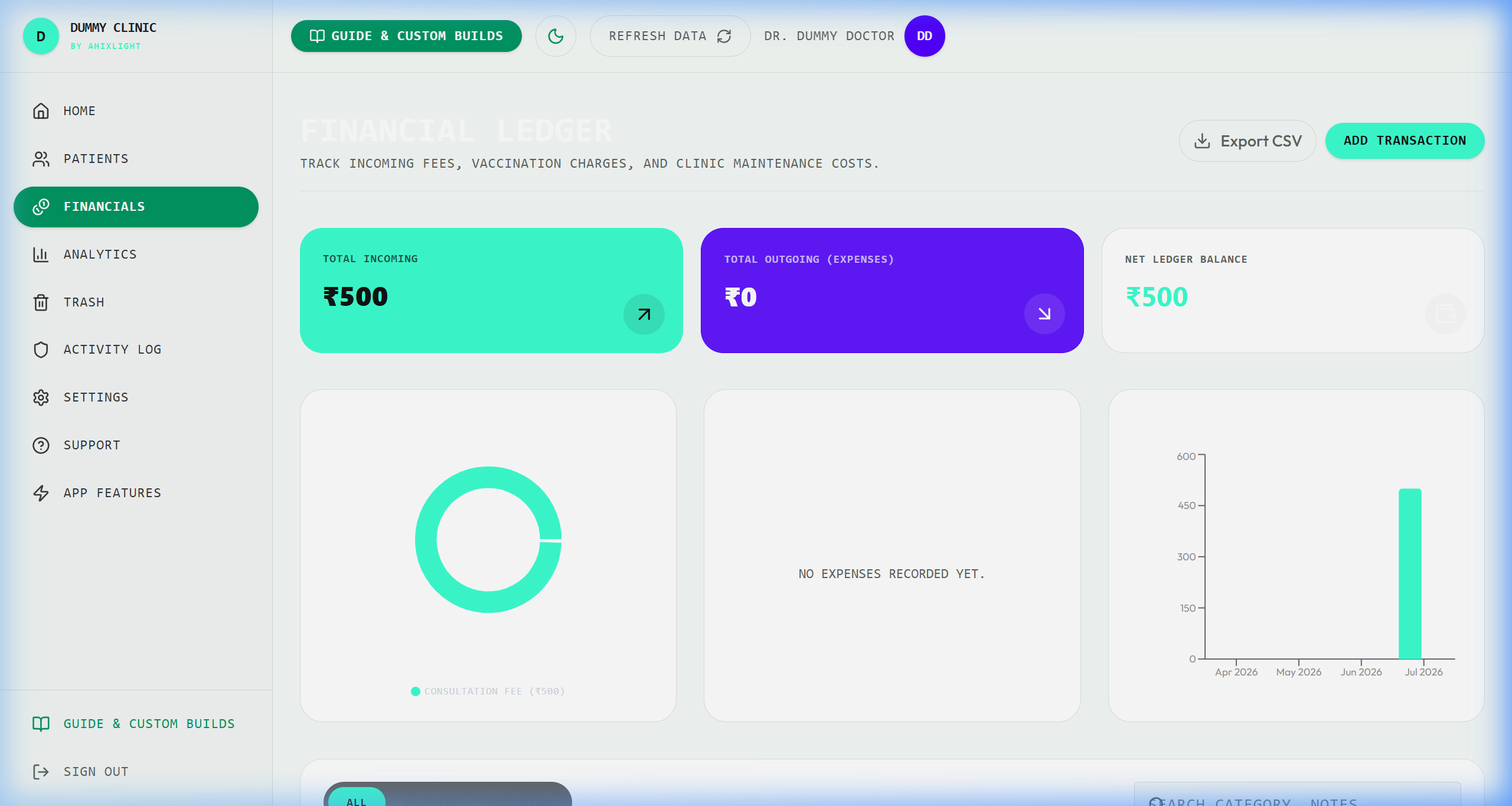Select the Financials menu item
This screenshot has height=806, width=1512.
(x=136, y=207)
